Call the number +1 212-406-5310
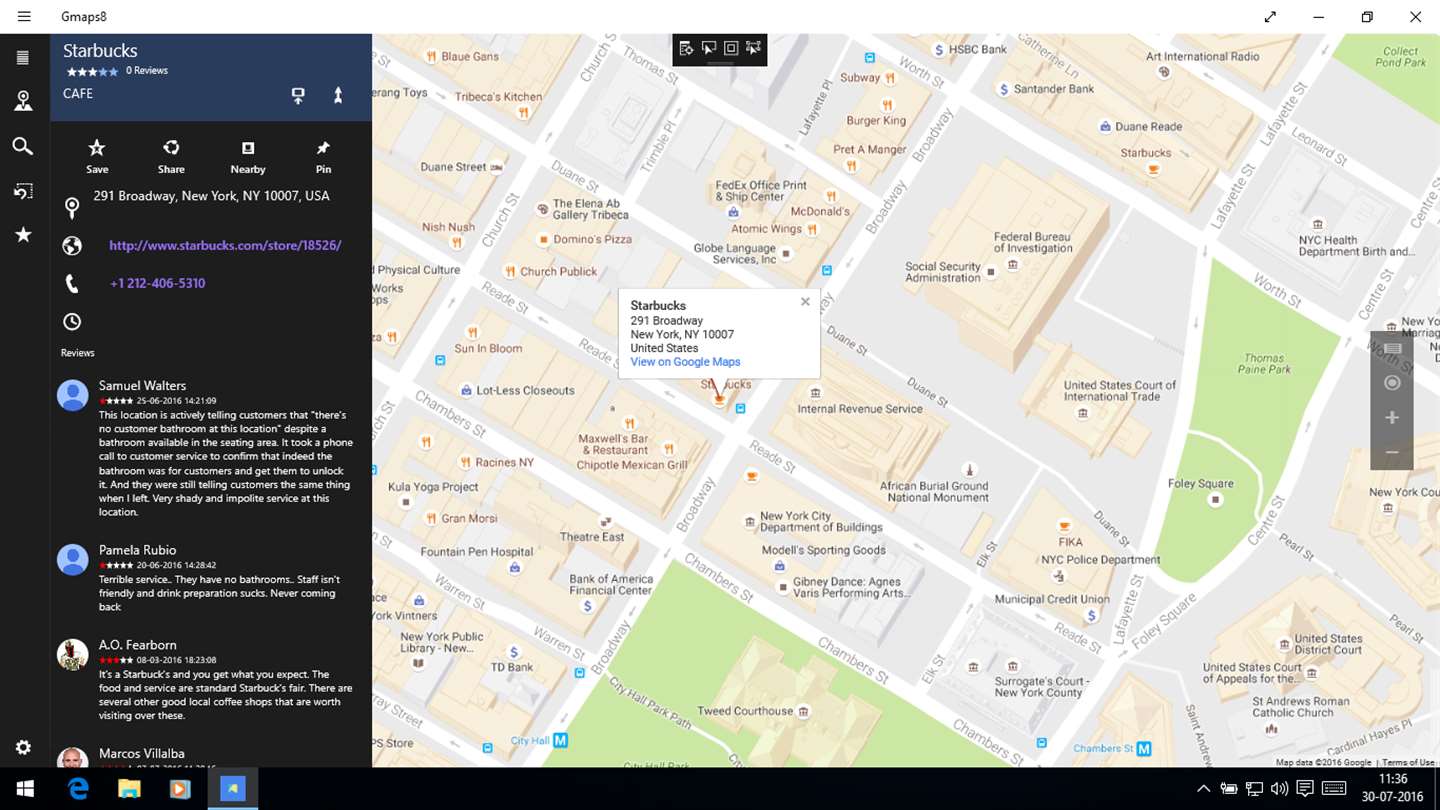The width and height of the screenshot is (1440, 810). coord(158,283)
